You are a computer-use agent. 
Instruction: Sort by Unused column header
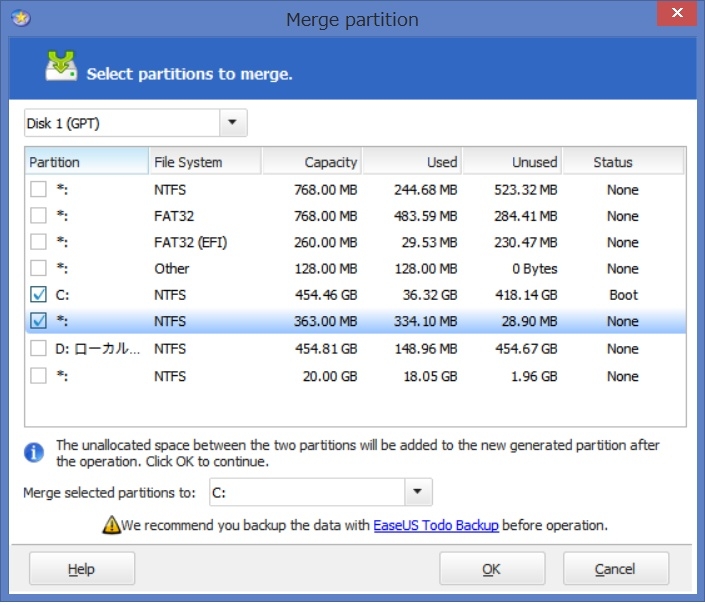click(513, 161)
